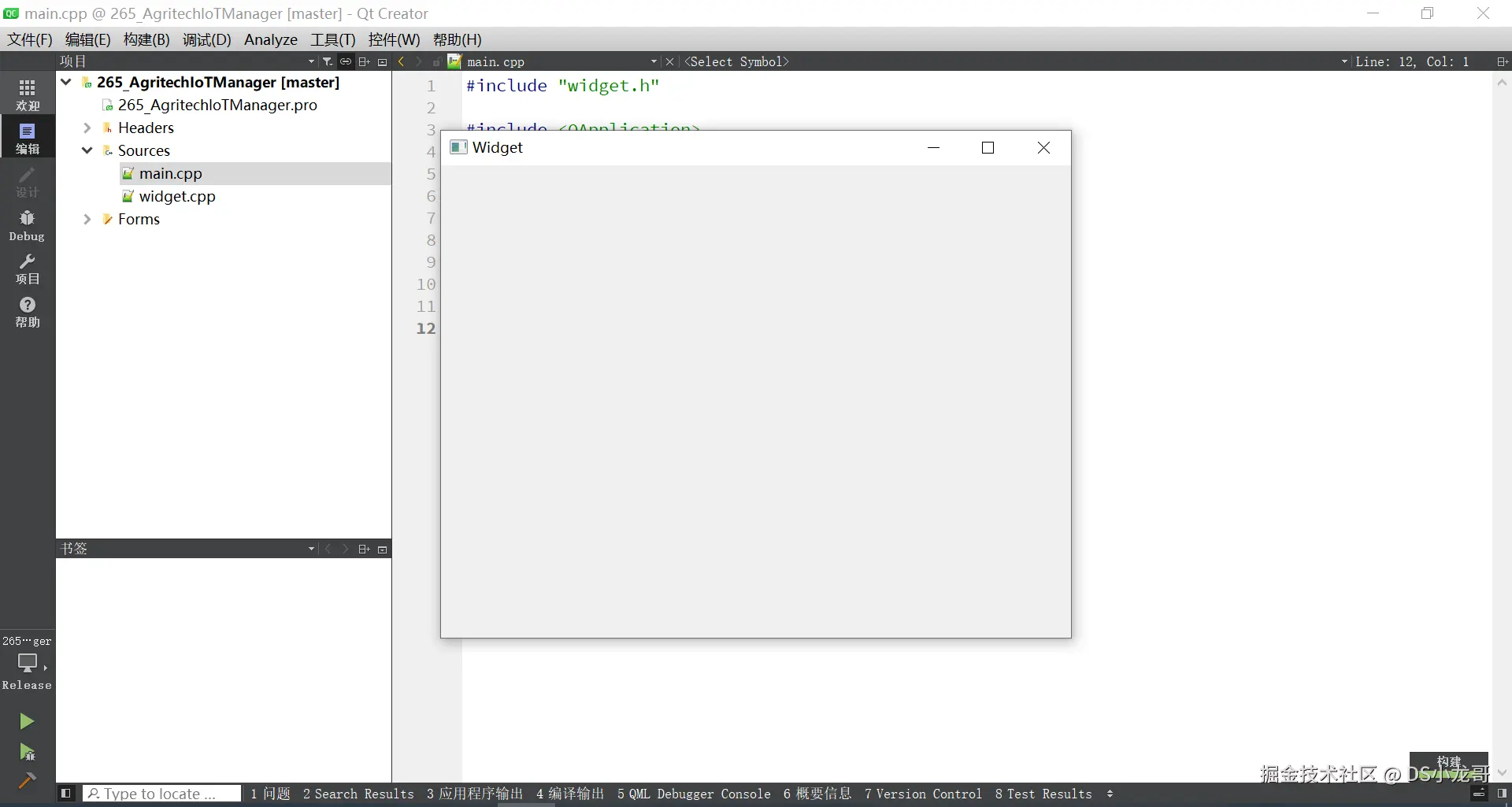
Task: Build project with the hammer icon
Action: click(x=27, y=780)
